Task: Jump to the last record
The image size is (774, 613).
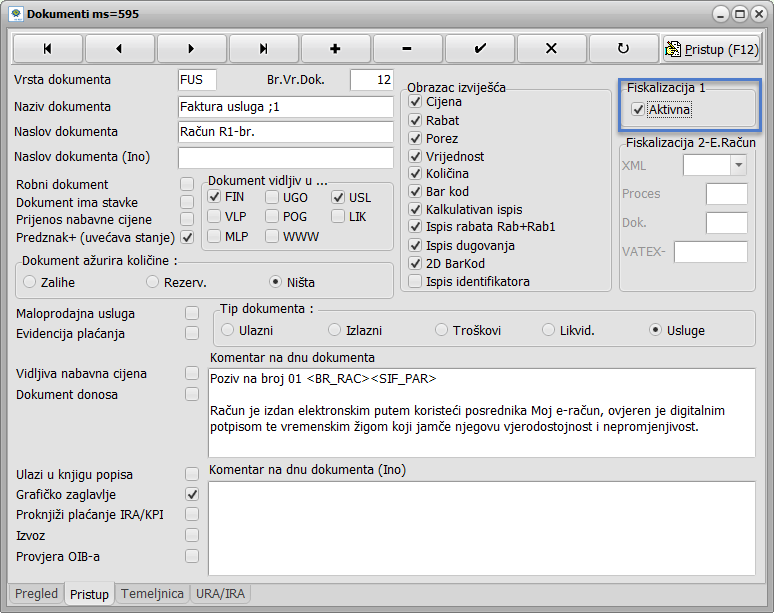Action: click(x=263, y=48)
